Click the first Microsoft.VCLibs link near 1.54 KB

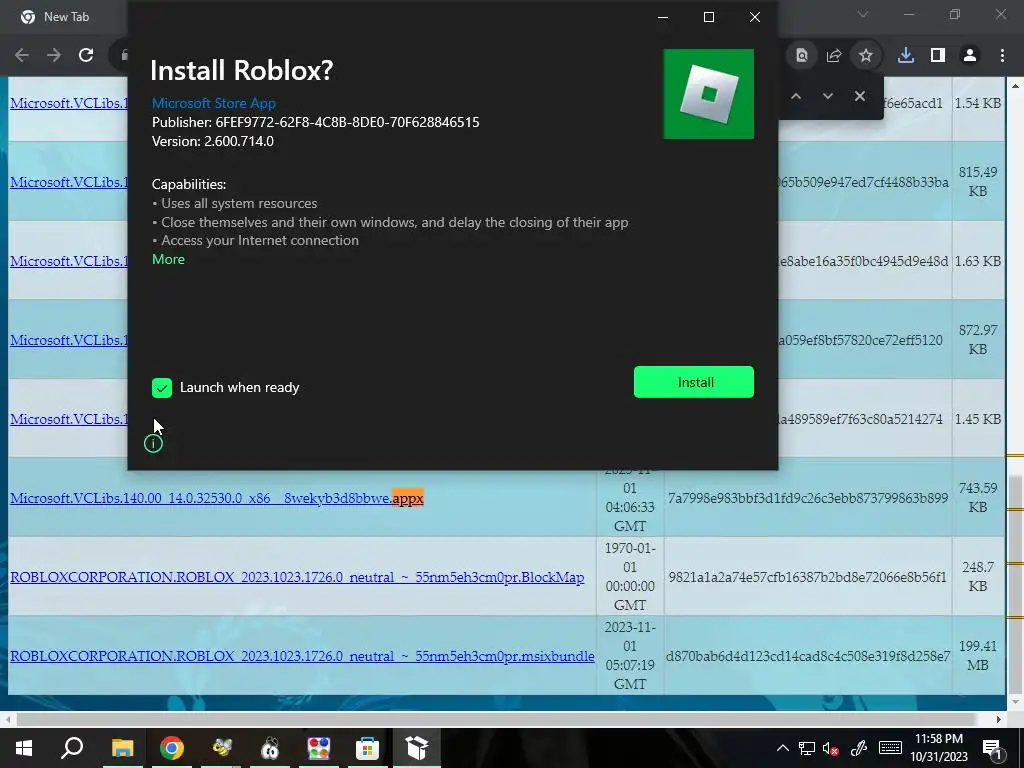69,103
